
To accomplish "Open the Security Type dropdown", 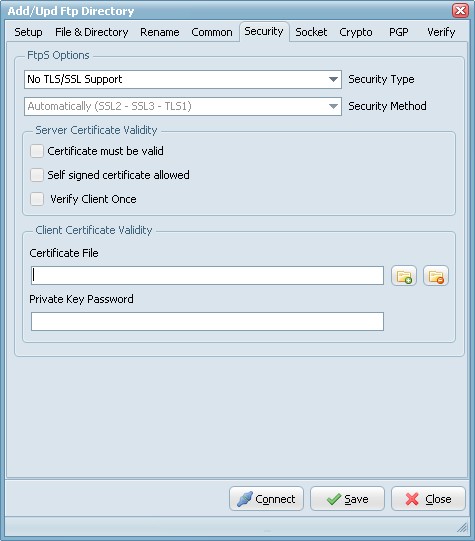I will pyautogui.click(x=183, y=79).
